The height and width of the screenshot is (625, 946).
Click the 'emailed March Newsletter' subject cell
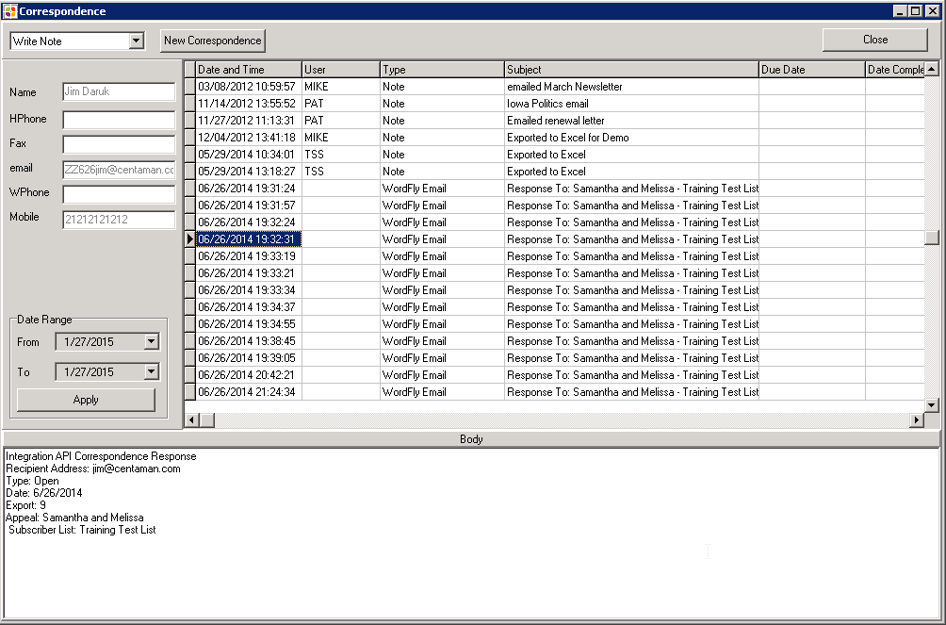pos(632,87)
